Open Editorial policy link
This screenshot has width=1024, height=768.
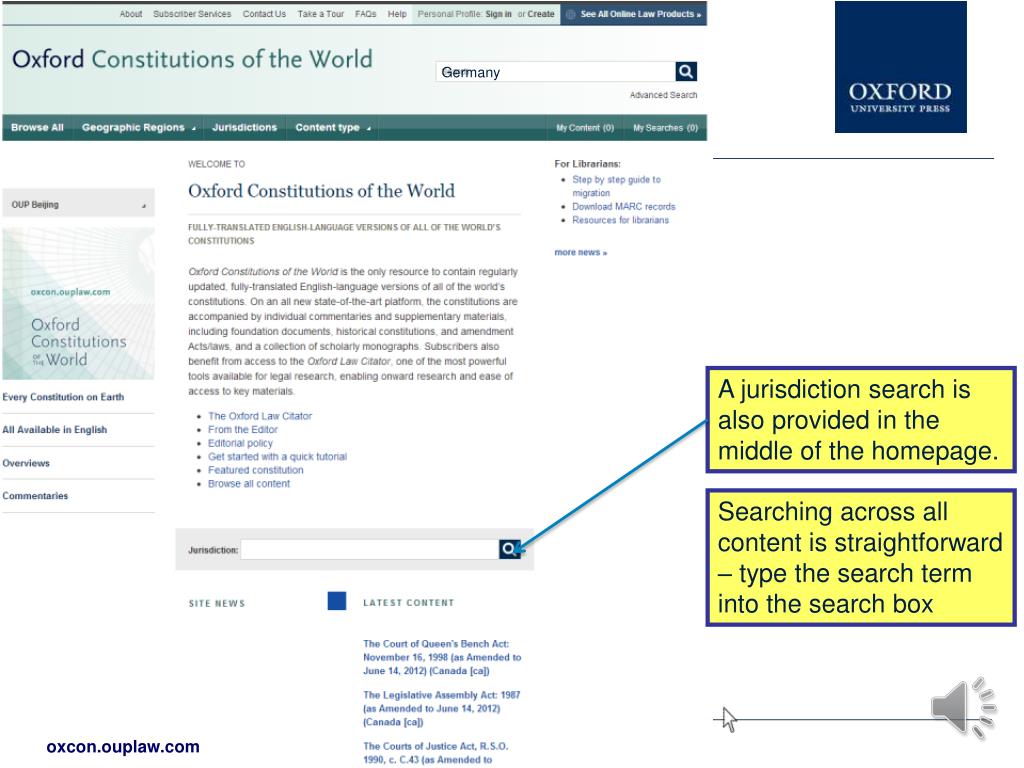click(240, 443)
